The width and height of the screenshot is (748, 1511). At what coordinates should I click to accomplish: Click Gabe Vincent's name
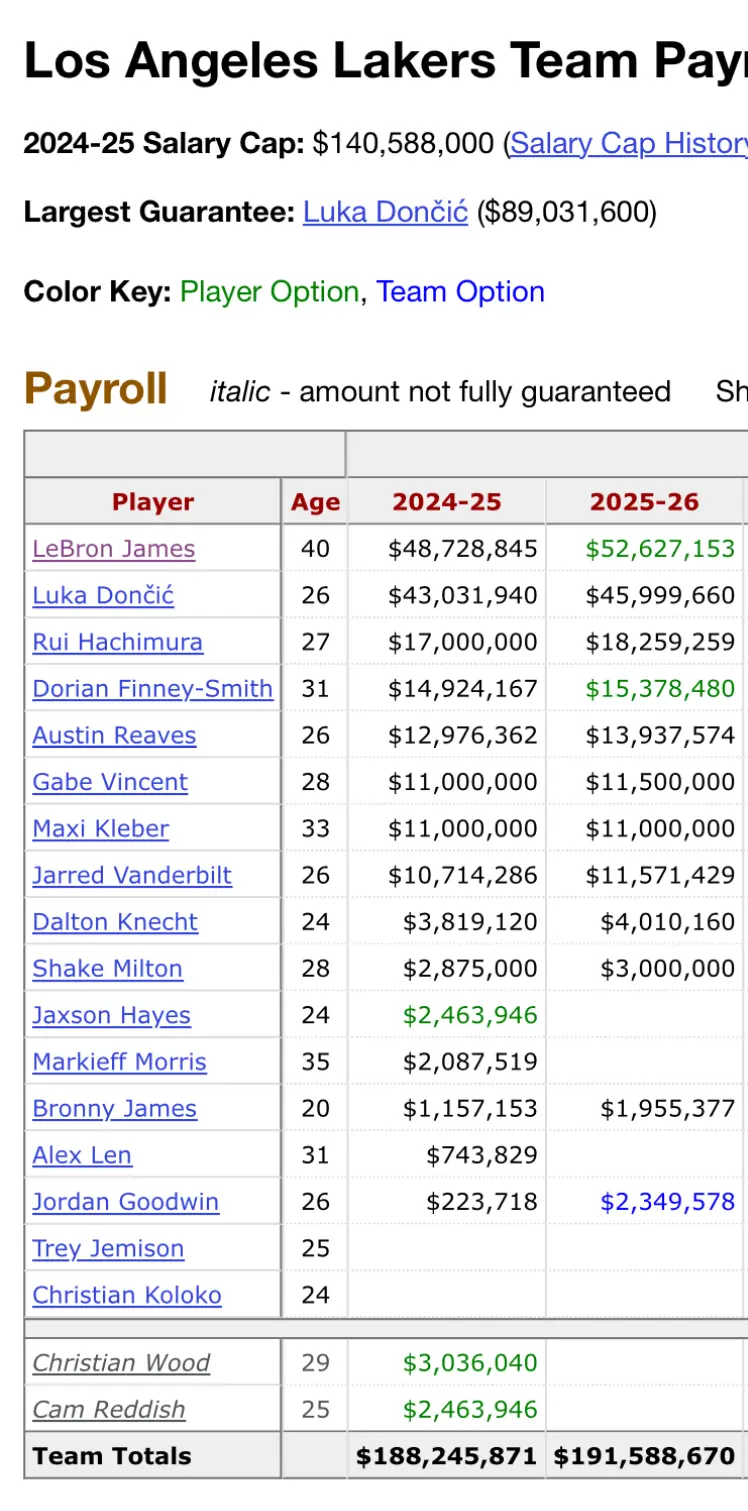[110, 782]
